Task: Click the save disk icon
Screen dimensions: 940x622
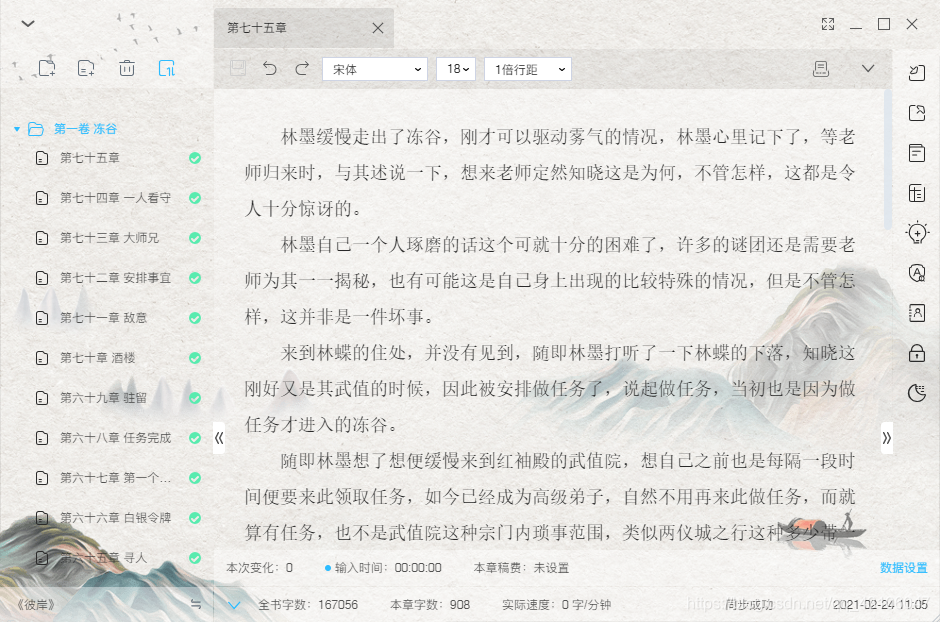Action: point(238,68)
